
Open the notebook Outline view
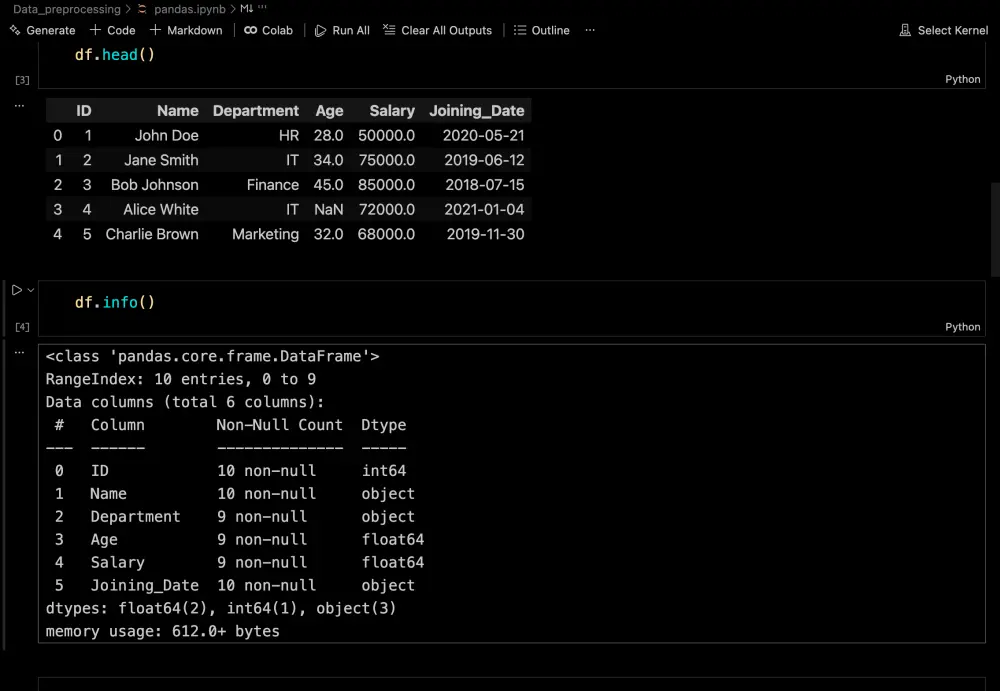pos(541,30)
